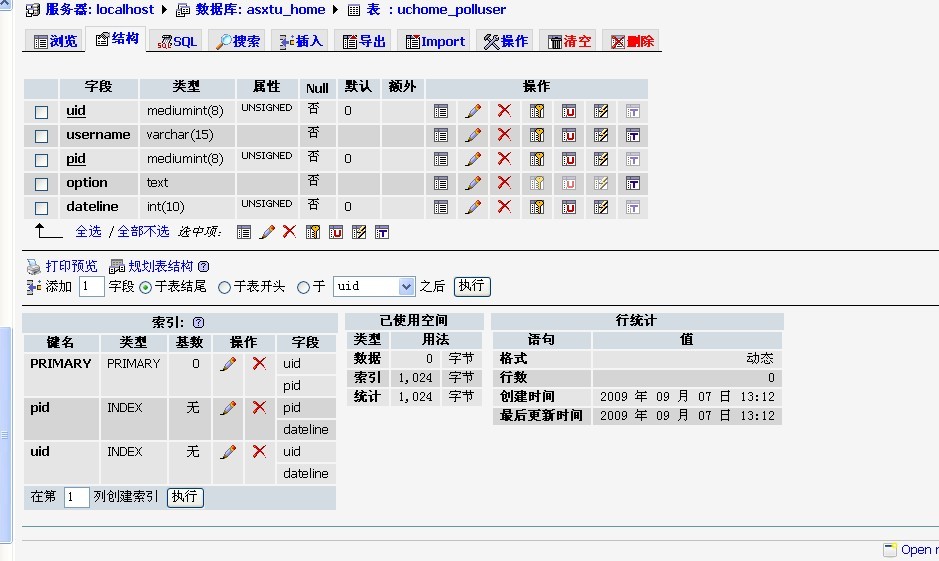The height and width of the screenshot is (561, 939).
Task: Open the help icon beside 索引 heading
Action: click(198, 323)
